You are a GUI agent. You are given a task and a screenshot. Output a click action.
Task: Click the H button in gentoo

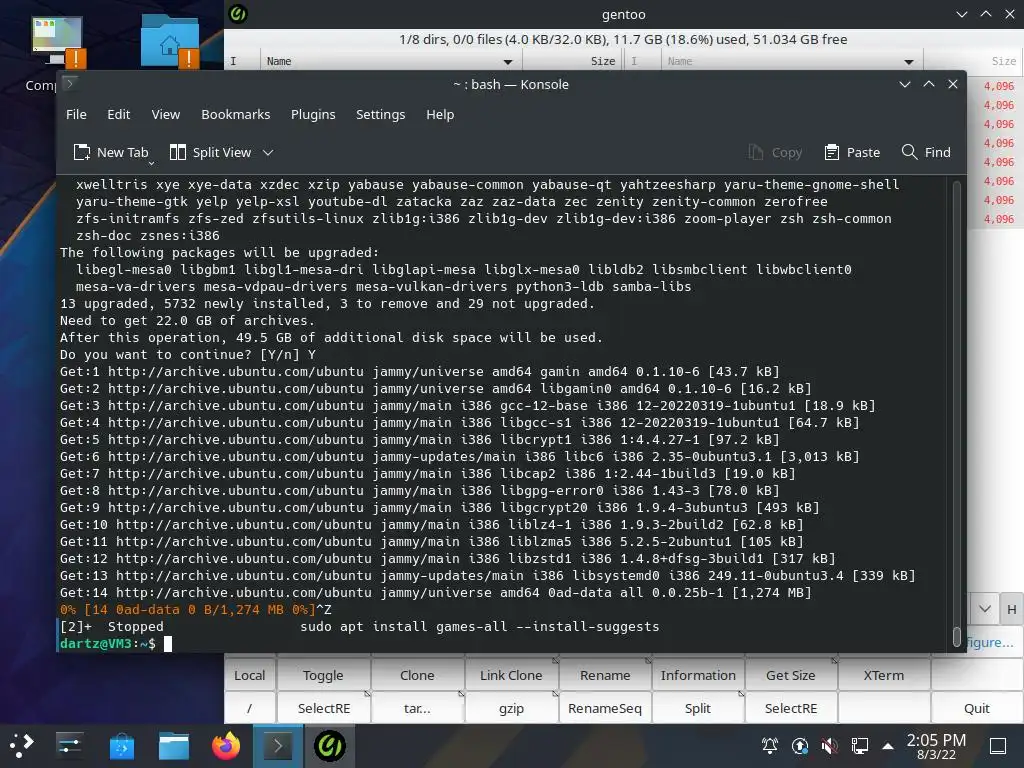[x=1011, y=609]
